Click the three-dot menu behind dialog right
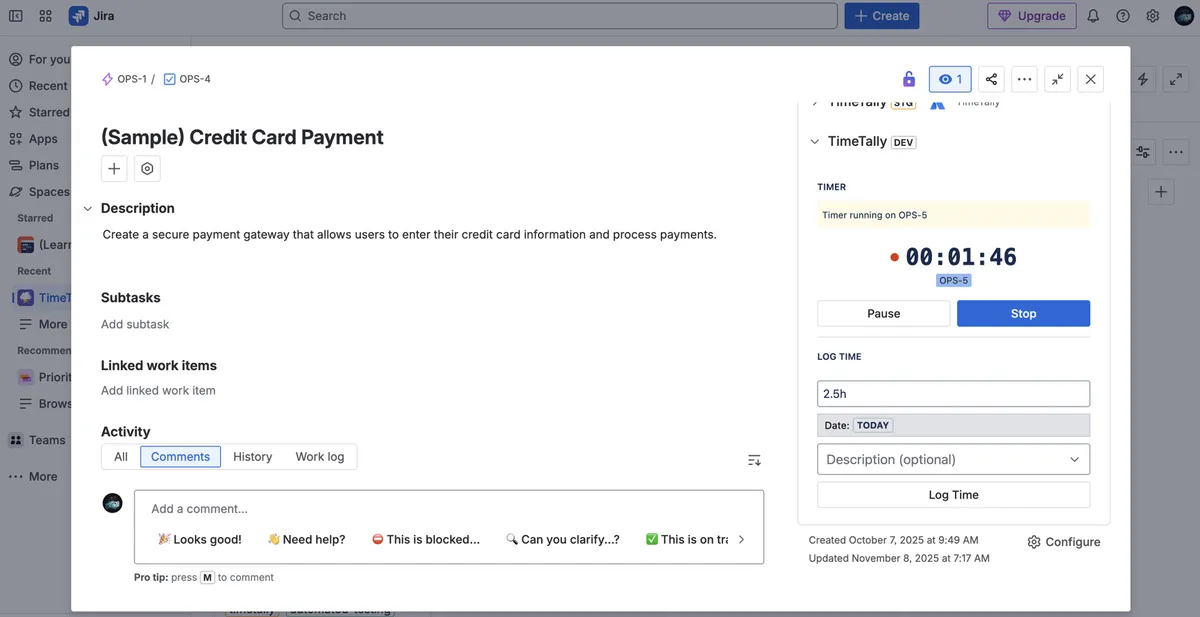Screen dimensions: 1200x617 pyautogui.click(x=1176, y=153)
